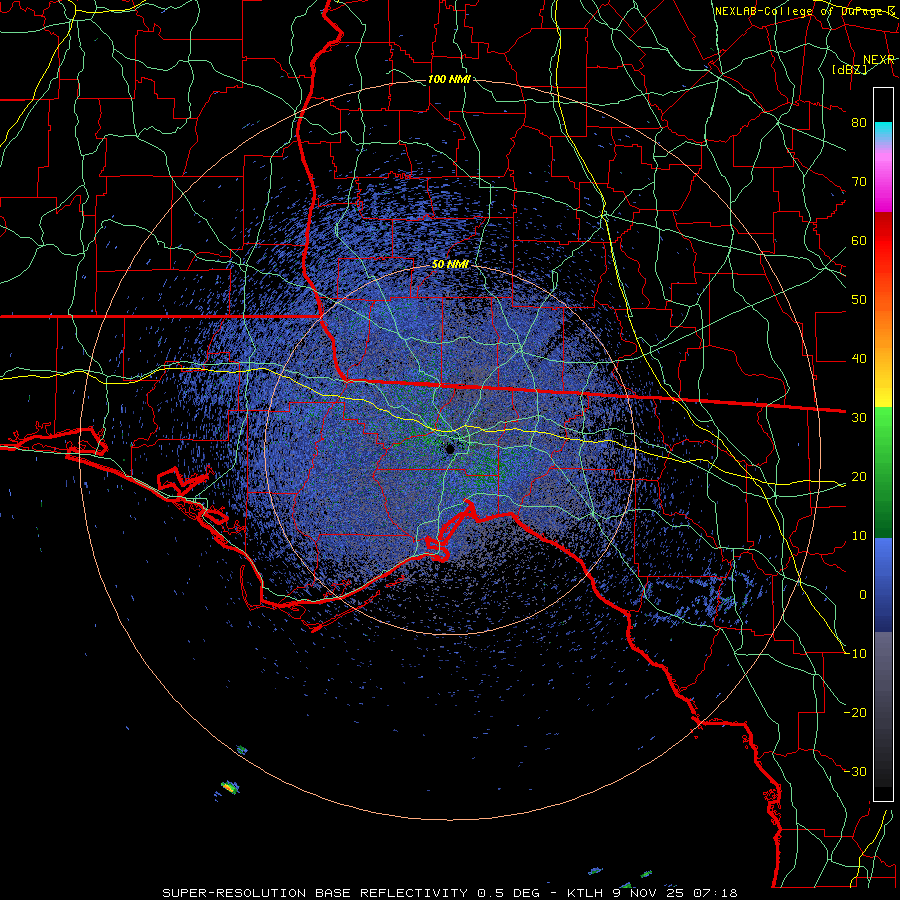Click the yellow-cored storm echo over the Gulf
The image size is (900, 900).
coord(230,788)
